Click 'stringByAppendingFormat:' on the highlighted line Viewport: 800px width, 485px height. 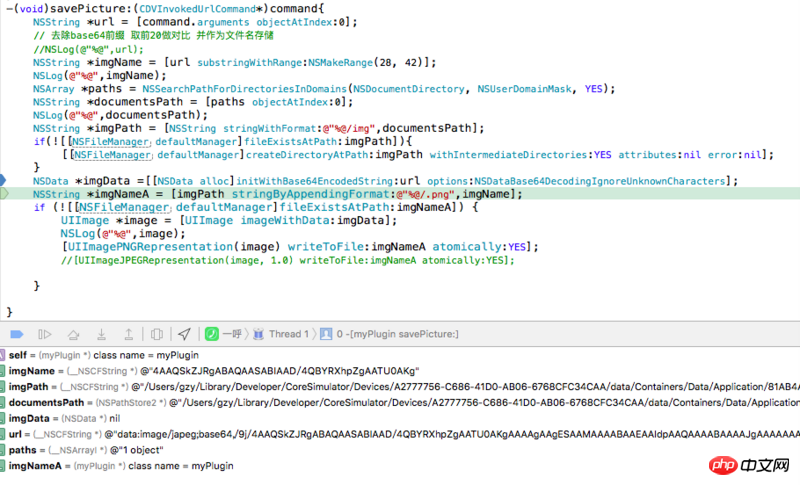(313, 194)
